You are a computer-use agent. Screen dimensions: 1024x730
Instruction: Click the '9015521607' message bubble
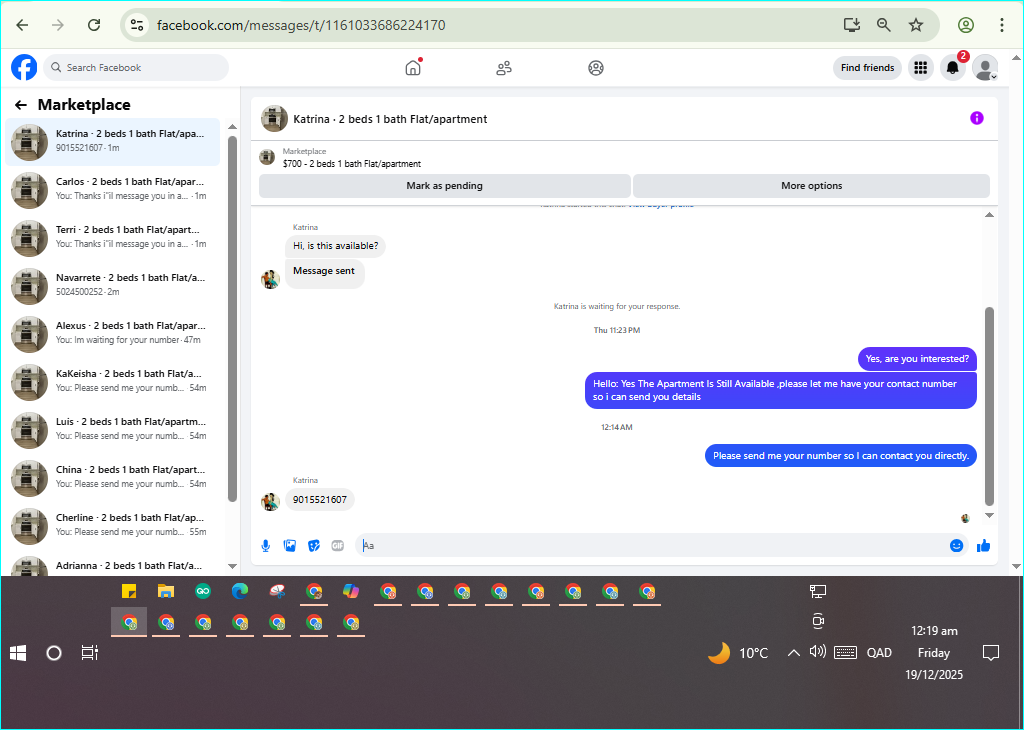click(x=320, y=500)
